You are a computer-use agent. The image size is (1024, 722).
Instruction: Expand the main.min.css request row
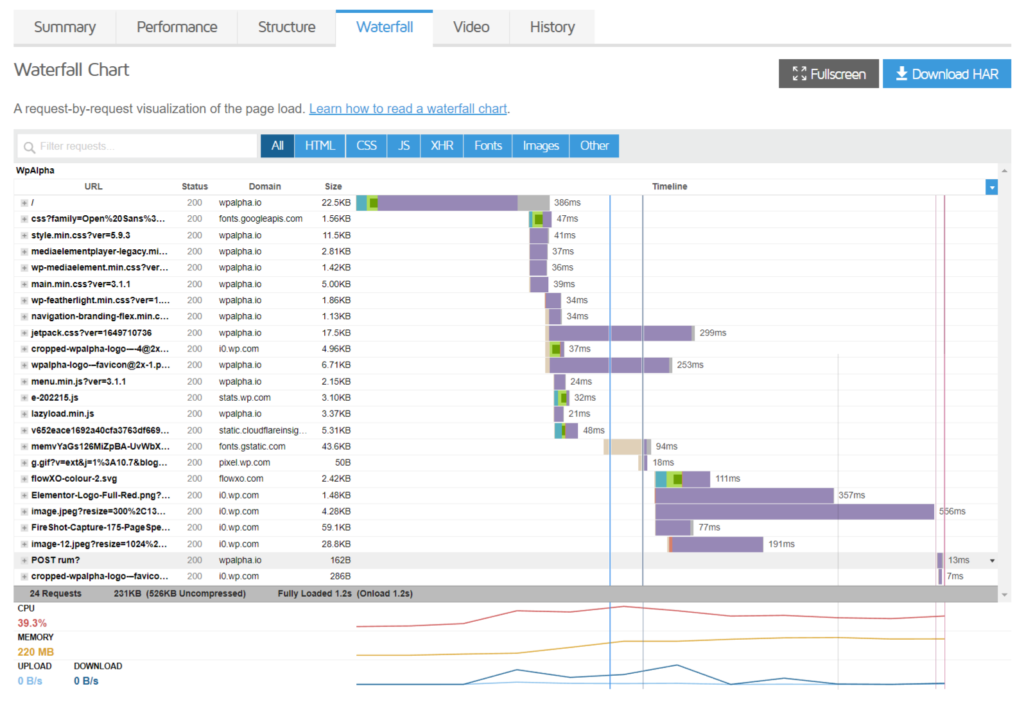[x=24, y=285]
